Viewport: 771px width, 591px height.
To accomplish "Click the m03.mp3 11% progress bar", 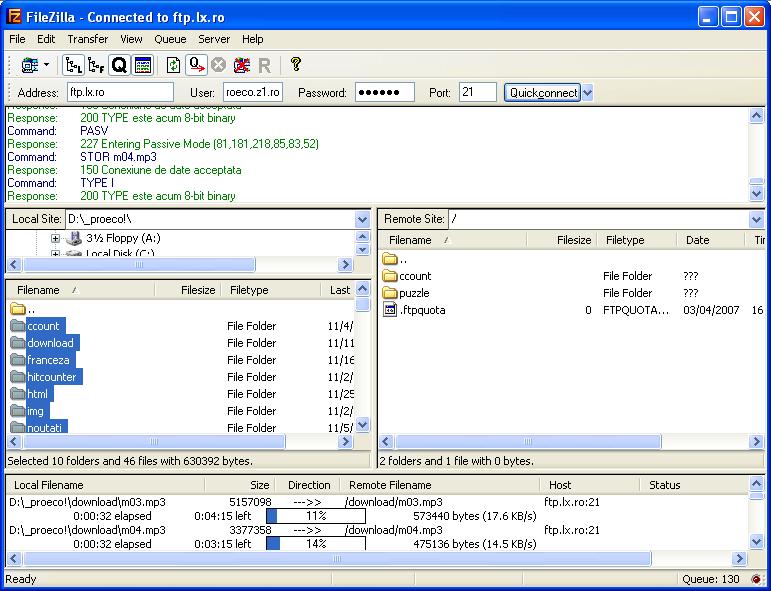I will [x=316, y=516].
